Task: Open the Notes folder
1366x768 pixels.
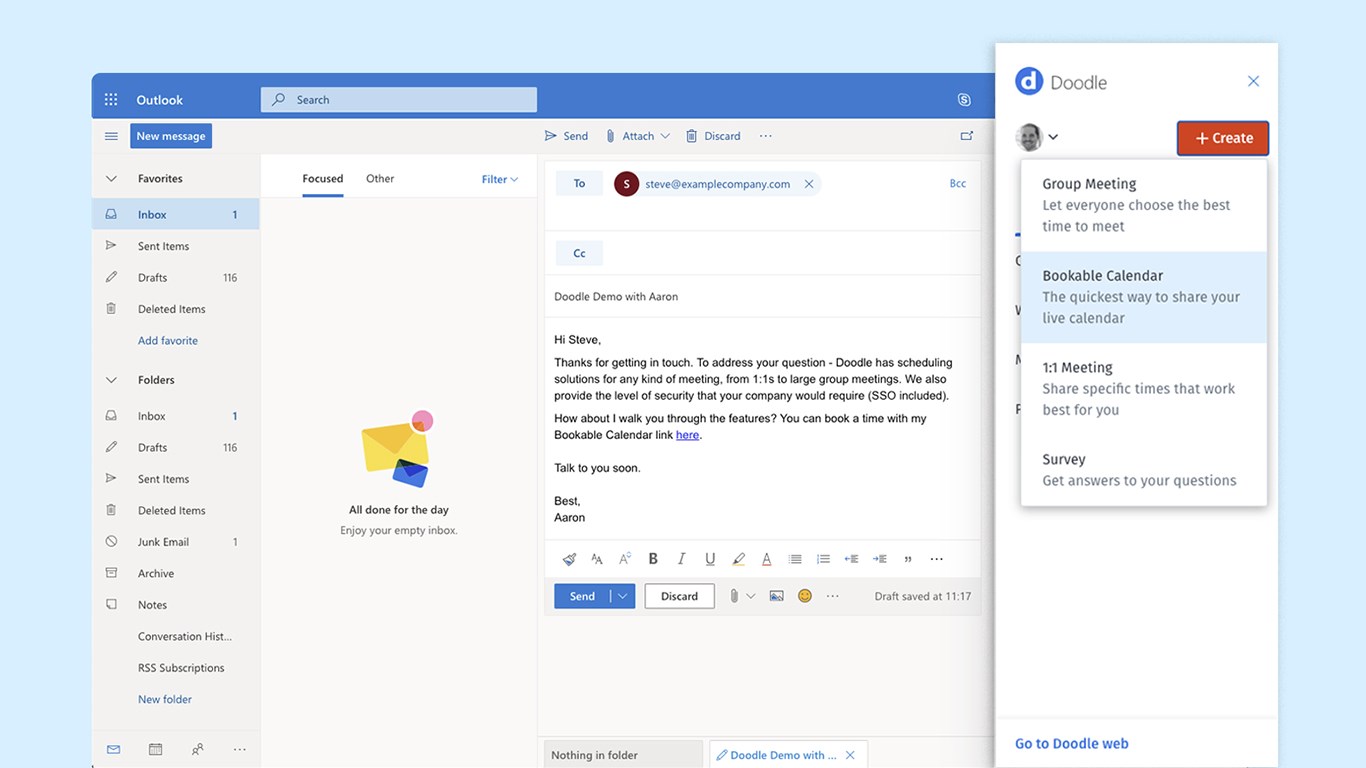Action: coord(175,605)
